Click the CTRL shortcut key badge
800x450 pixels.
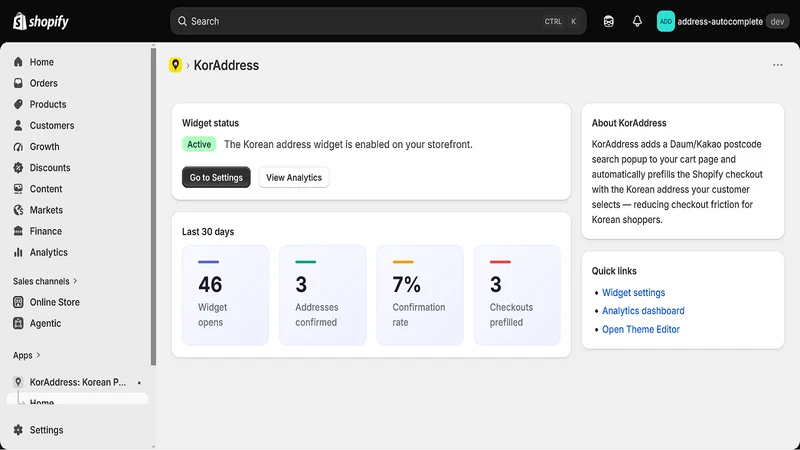[553, 21]
